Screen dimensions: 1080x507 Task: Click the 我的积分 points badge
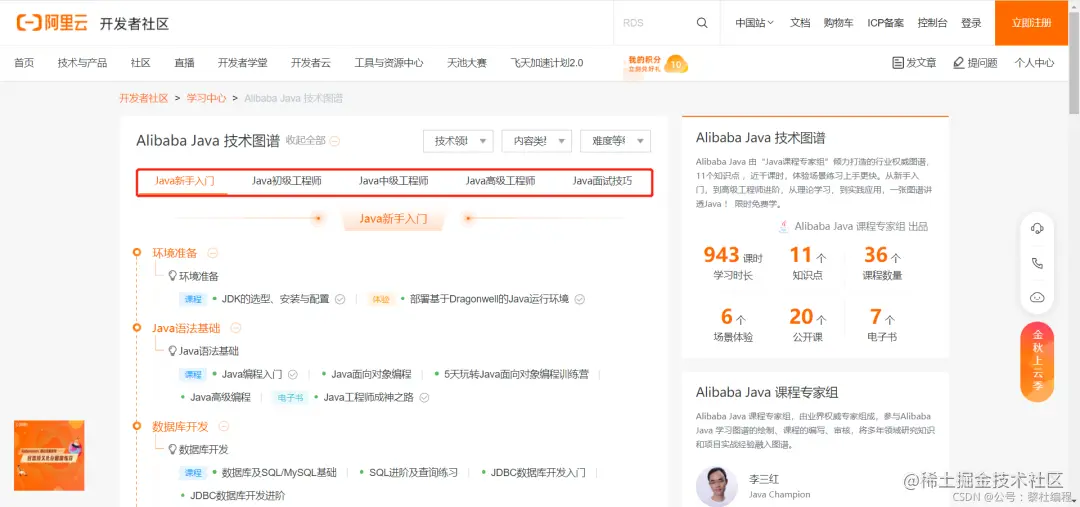(x=656, y=64)
